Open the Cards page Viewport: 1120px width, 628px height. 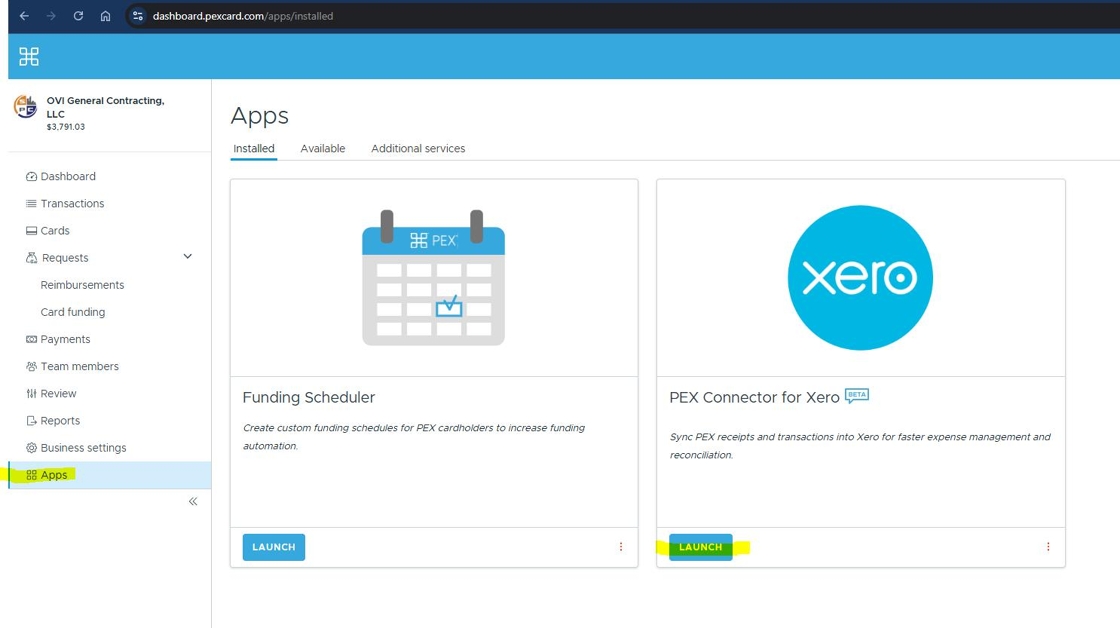tap(55, 231)
